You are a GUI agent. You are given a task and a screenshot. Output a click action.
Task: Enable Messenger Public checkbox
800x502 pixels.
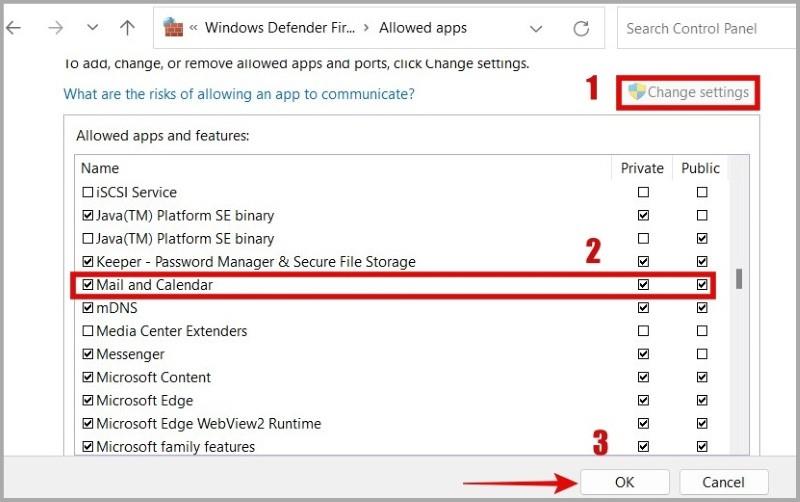click(x=702, y=354)
